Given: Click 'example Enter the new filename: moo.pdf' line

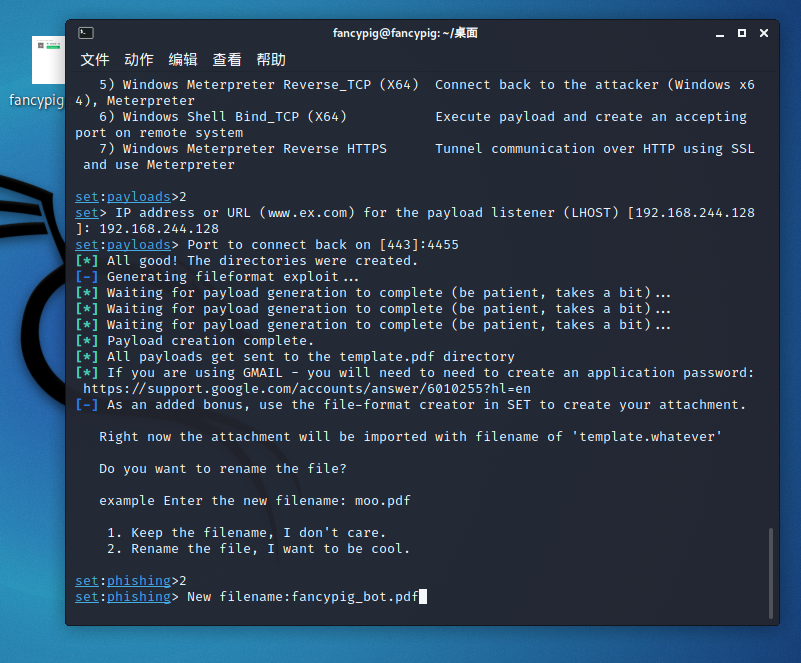Looking at the screenshot, I should pyautogui.click(x=255, y=501).
